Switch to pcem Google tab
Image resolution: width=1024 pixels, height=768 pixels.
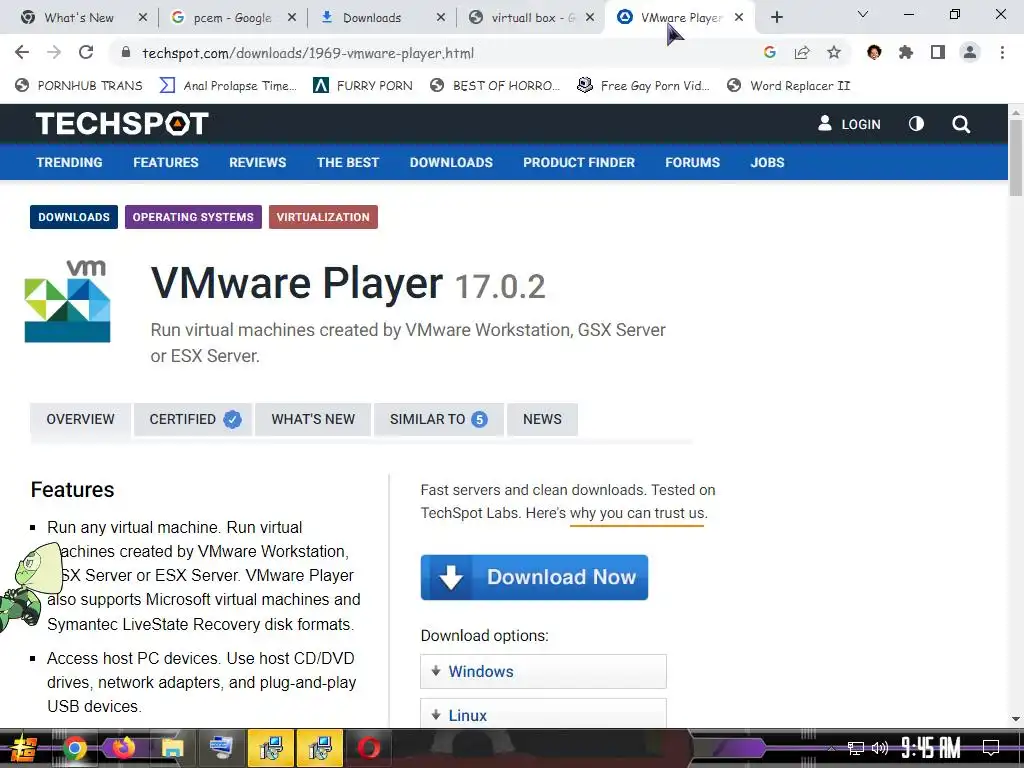point(232,18)
